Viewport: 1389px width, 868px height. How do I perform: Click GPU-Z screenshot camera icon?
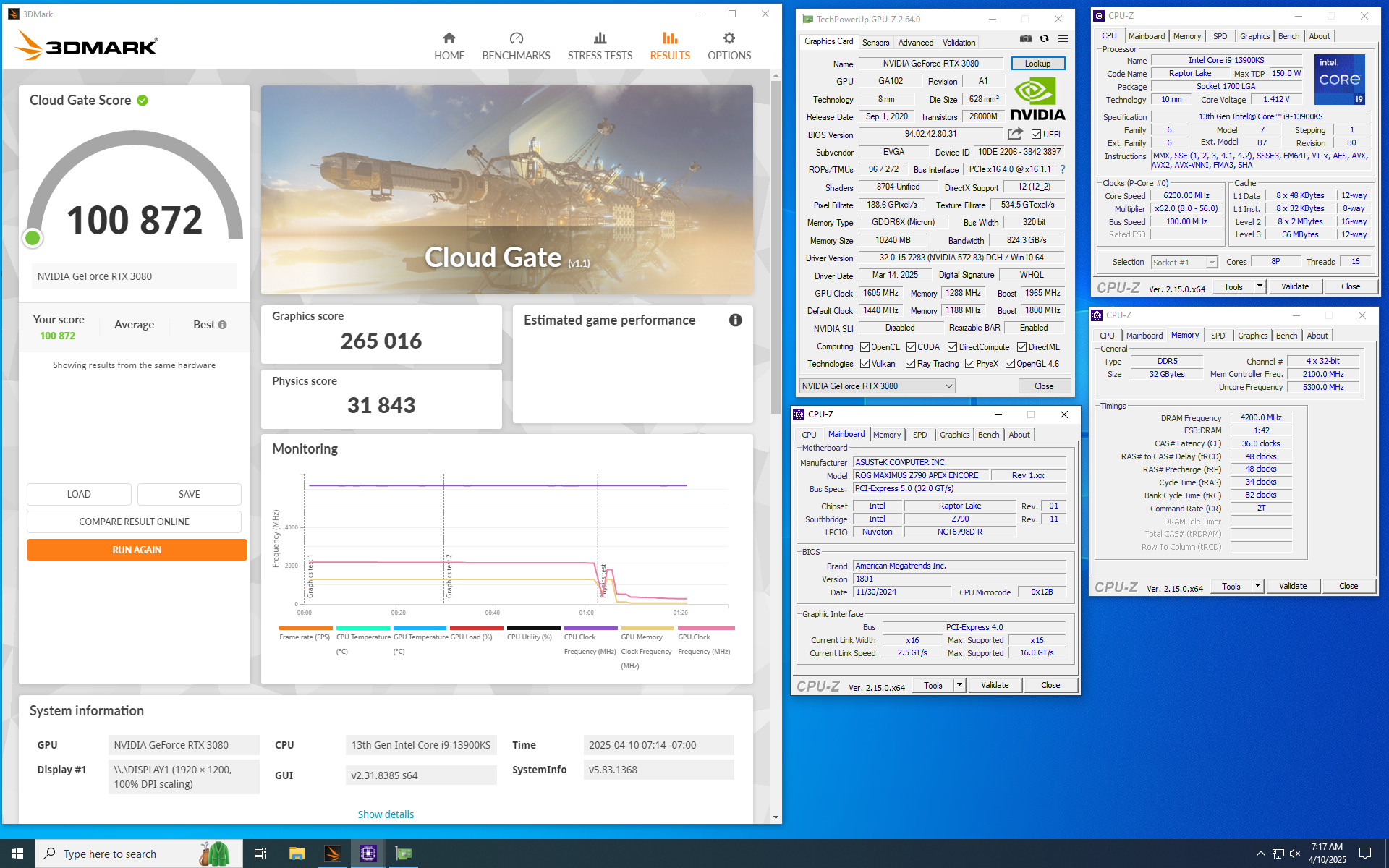click(x=1026, y=38)
